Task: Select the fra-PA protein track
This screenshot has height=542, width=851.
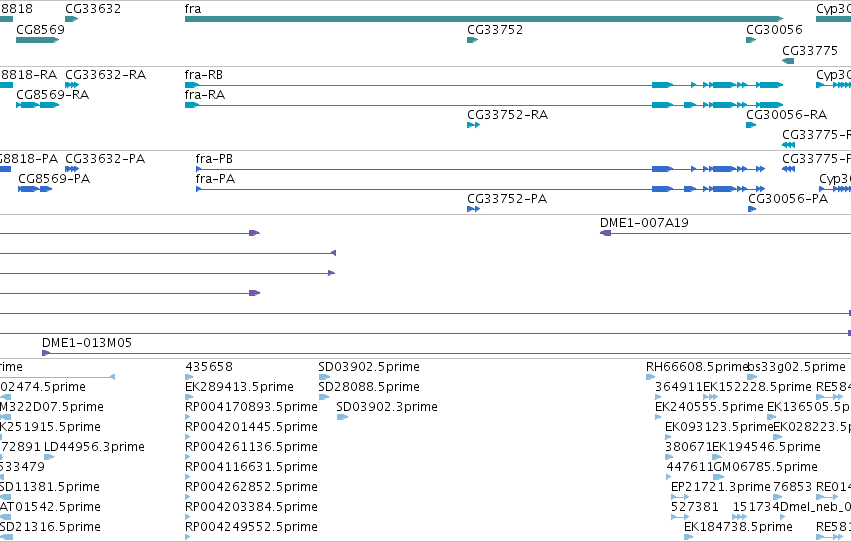Action: tap(481, 189)
